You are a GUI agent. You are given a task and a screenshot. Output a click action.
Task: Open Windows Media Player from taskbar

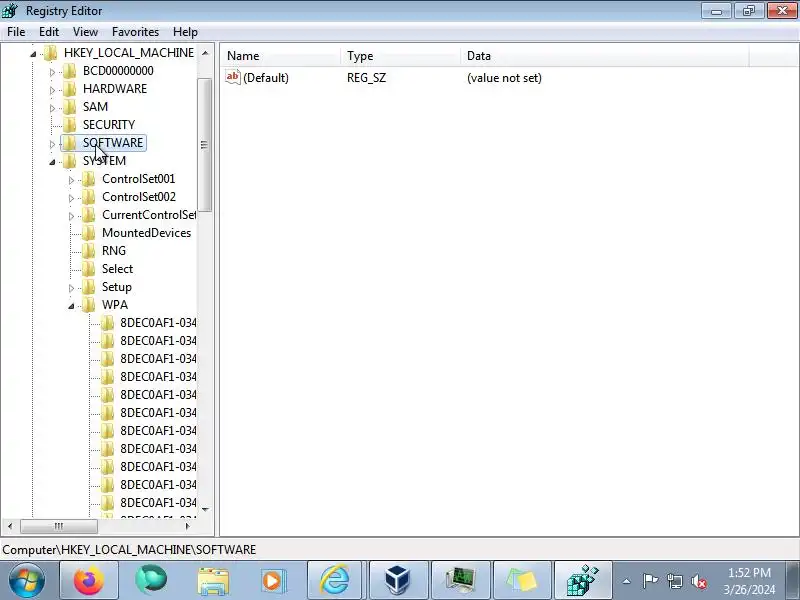pyautogui.click(x=272, y=581)
